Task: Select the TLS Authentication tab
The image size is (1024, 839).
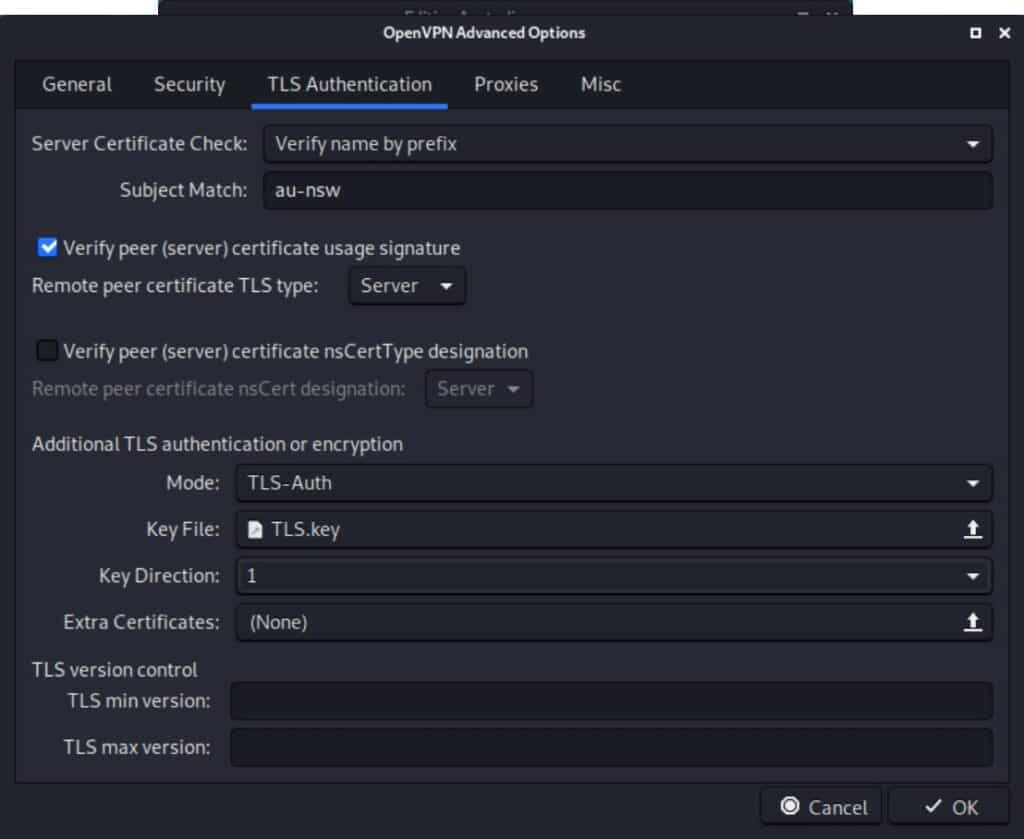Action: [349, 84]
